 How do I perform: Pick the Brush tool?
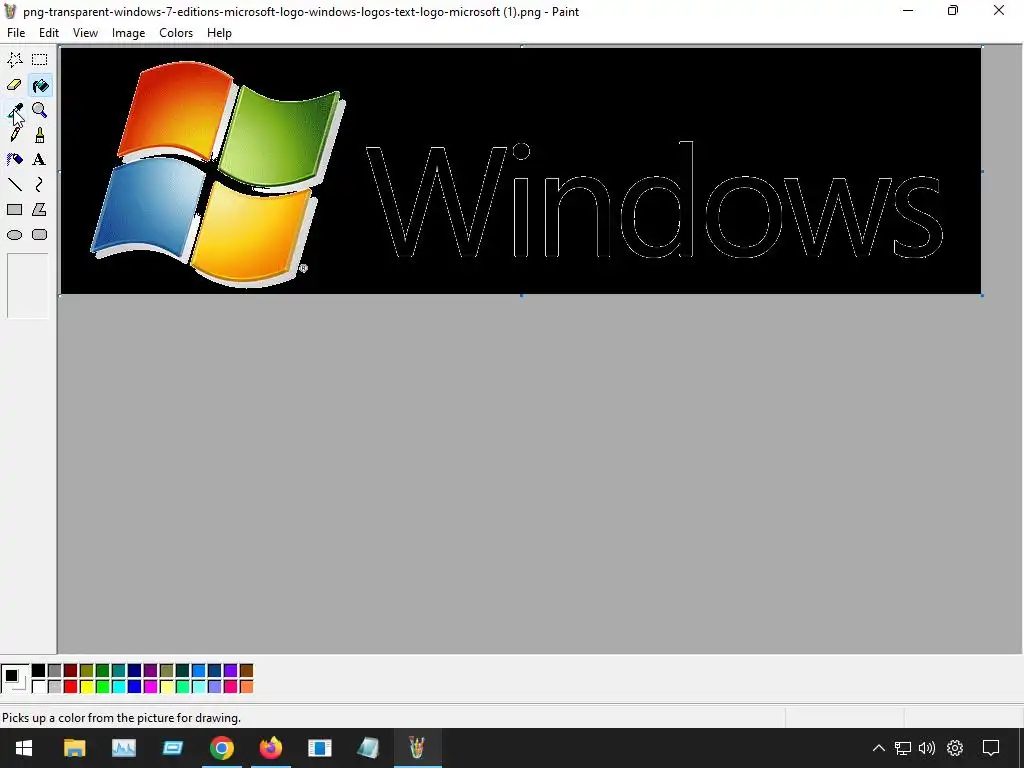40,135
